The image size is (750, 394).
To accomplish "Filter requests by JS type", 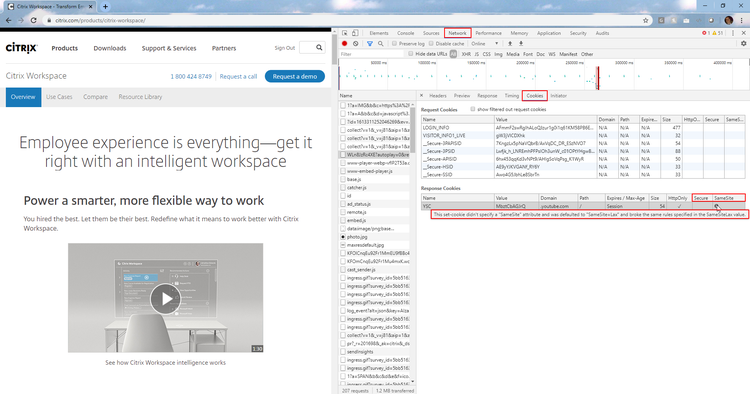I will click(x=476, y=54).
